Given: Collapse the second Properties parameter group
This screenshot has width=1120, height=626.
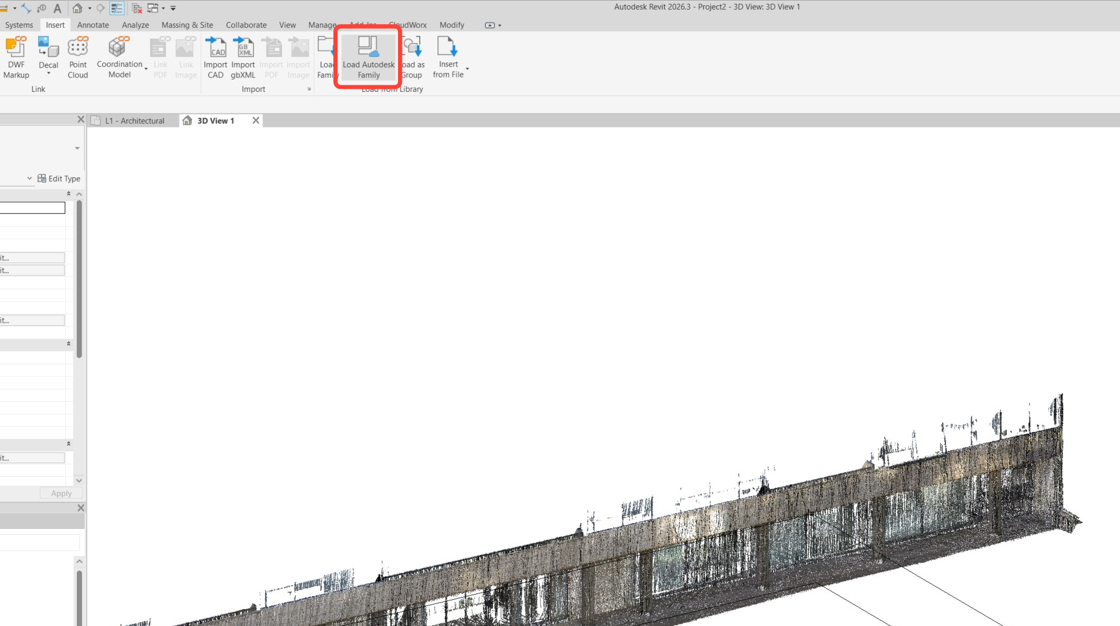Looking at the screenshot, I should [69, 344].
